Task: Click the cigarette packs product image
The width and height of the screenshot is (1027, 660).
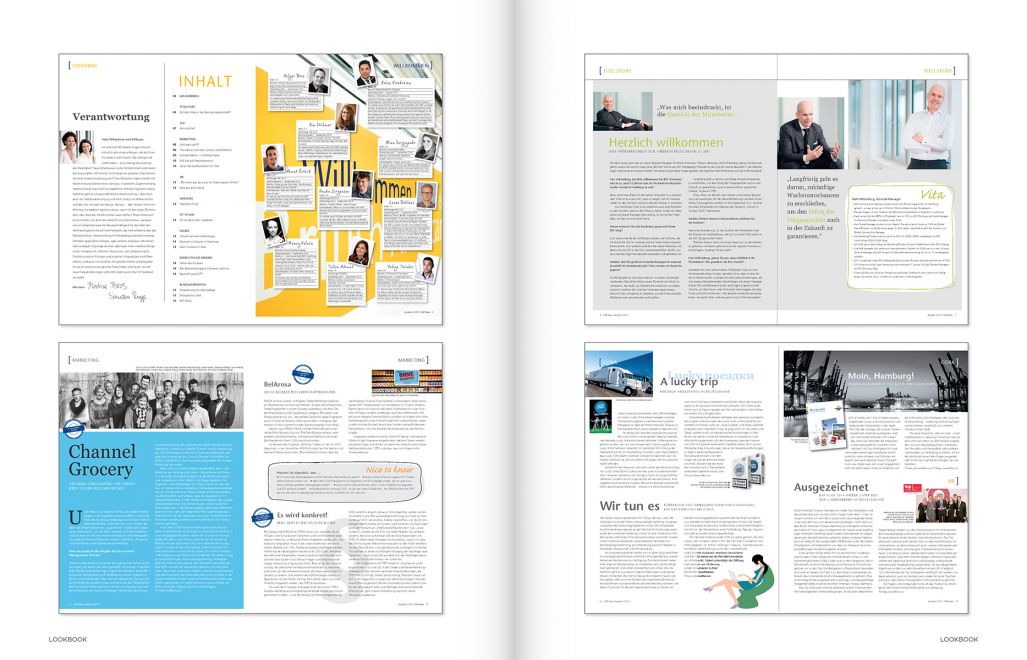Action: click(749, 469)
